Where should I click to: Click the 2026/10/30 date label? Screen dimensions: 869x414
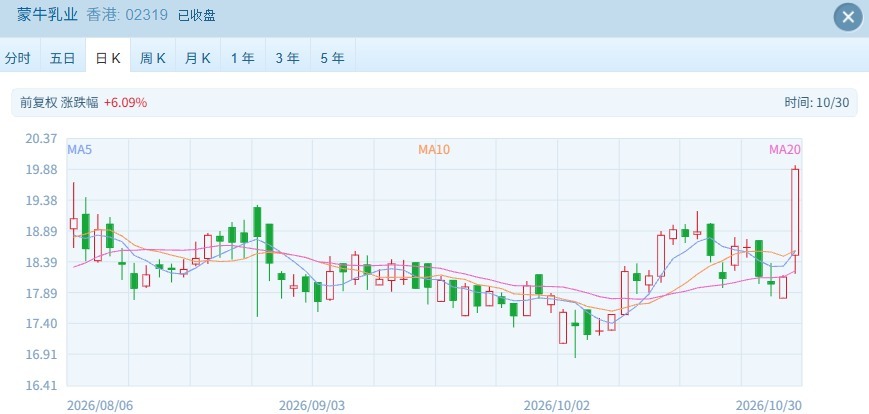tap(769, 406)
